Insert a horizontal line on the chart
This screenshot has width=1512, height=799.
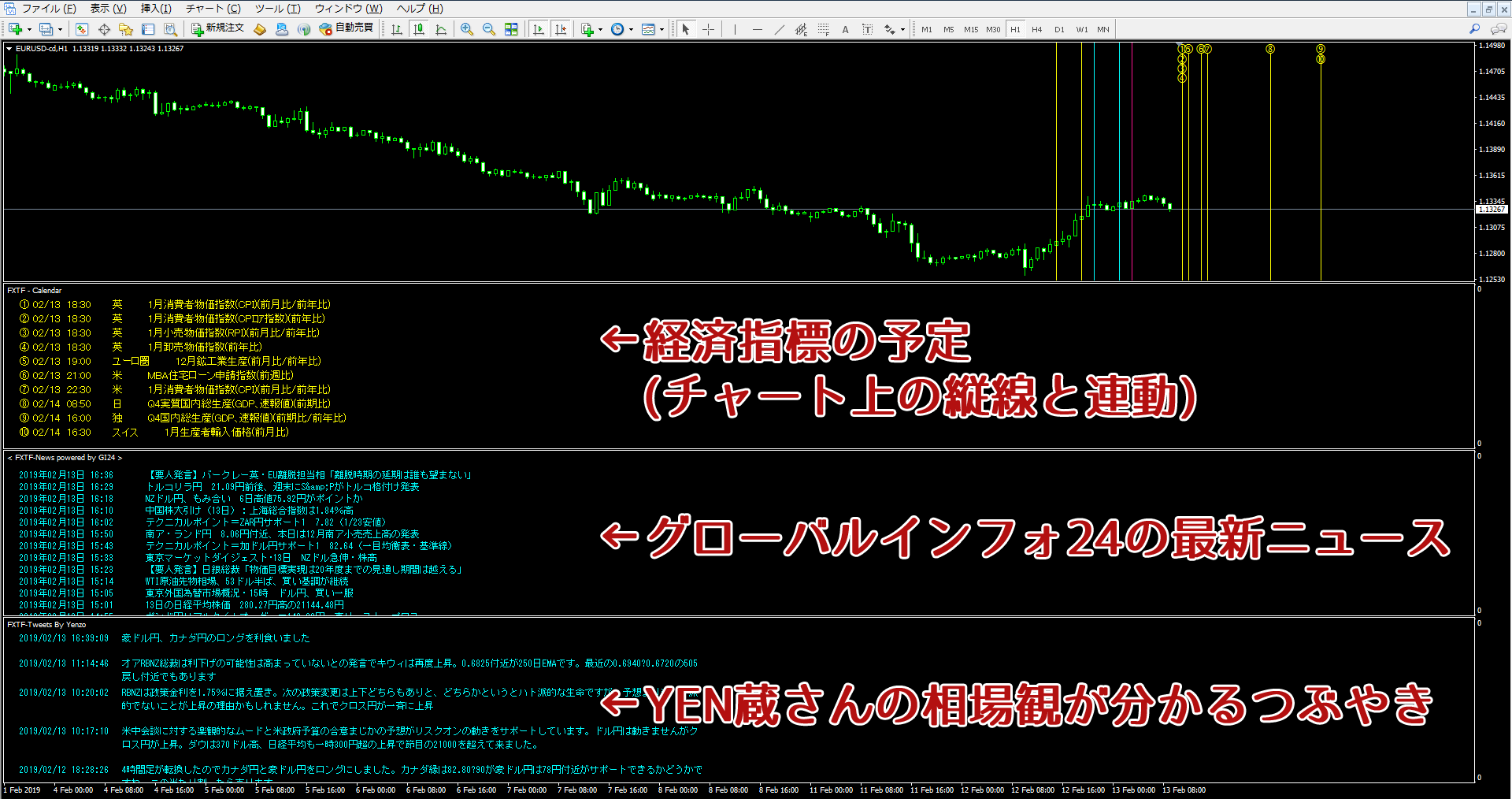pos(758,29)
